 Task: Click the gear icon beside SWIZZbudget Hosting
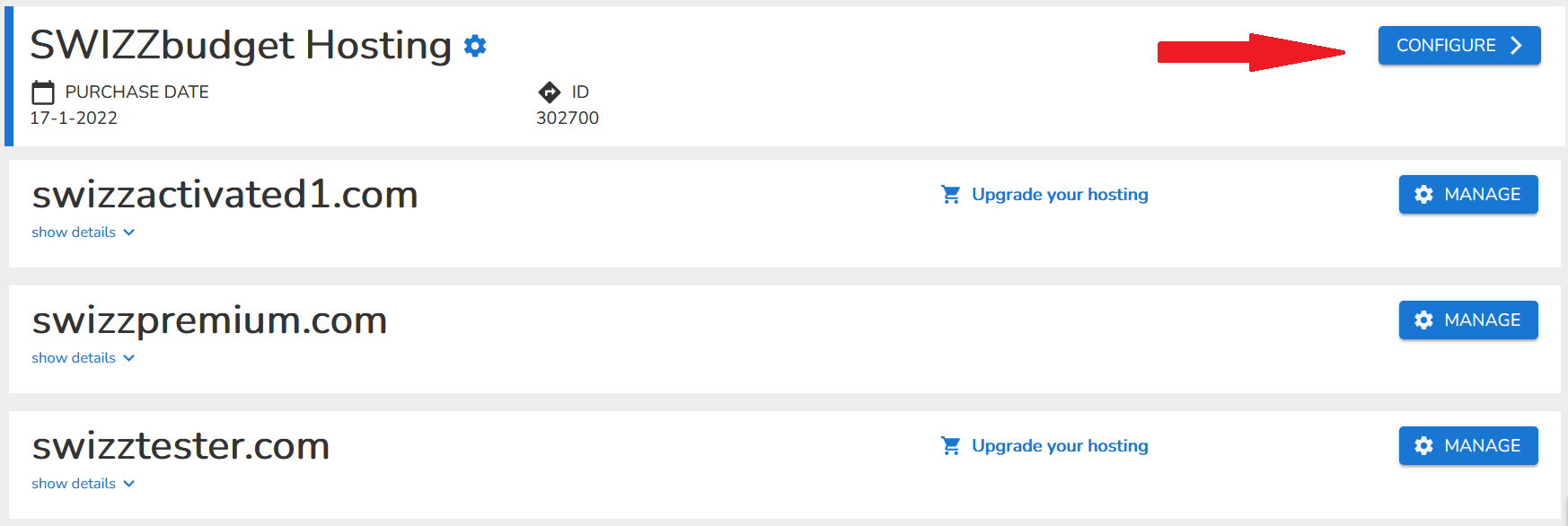tap(475, 46)
